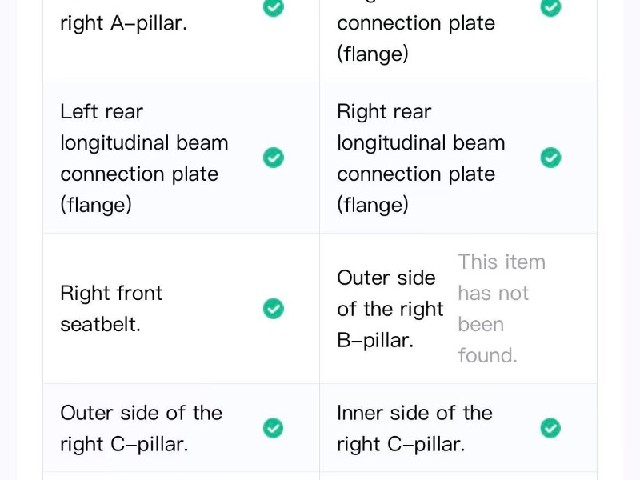Select the 'connection plate' line in top-right cell
This screenshot has width=640, height=480.
416,23
